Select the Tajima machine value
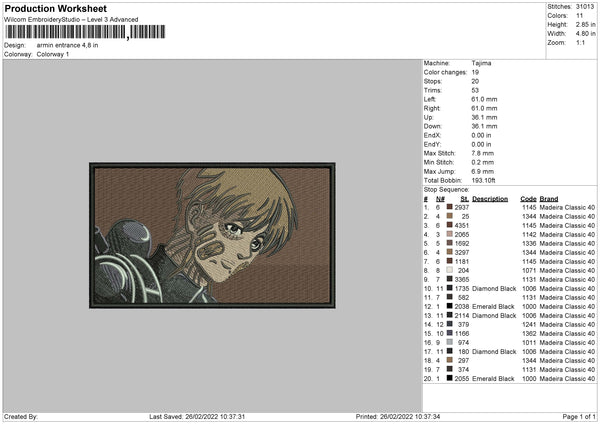600x424 pixels. (x=481, y=63)
